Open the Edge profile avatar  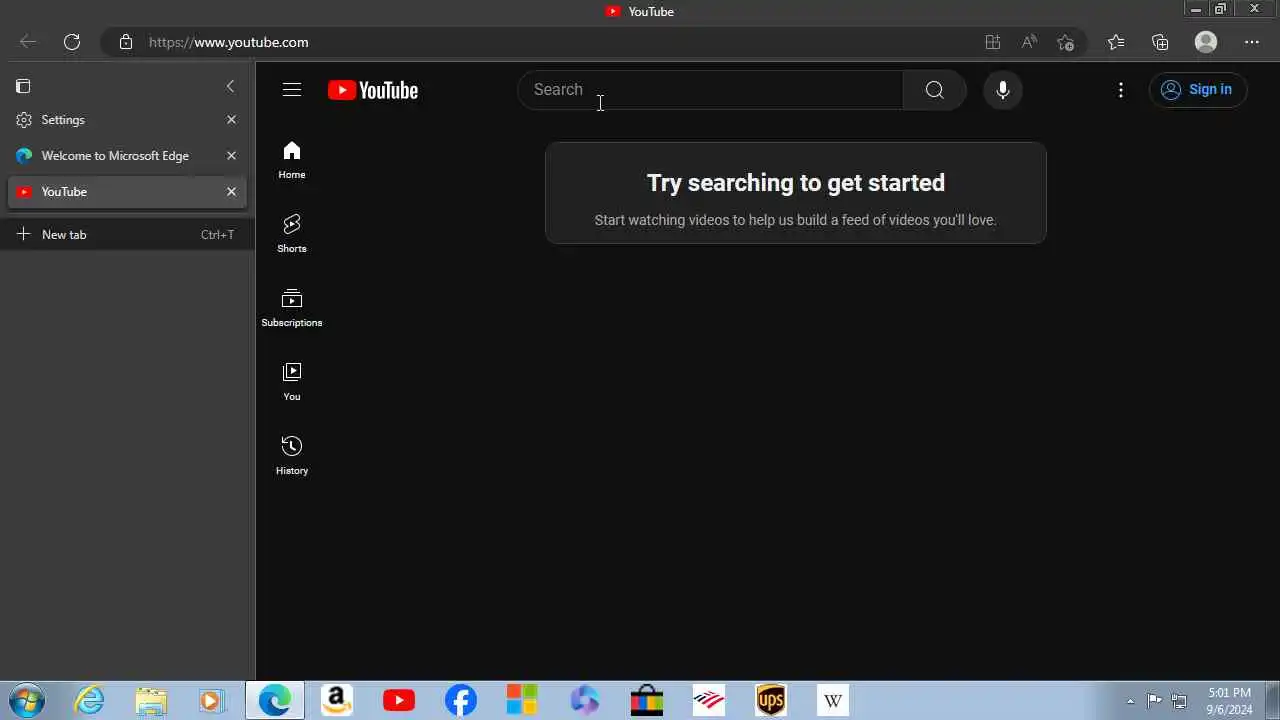point(1206,42)
